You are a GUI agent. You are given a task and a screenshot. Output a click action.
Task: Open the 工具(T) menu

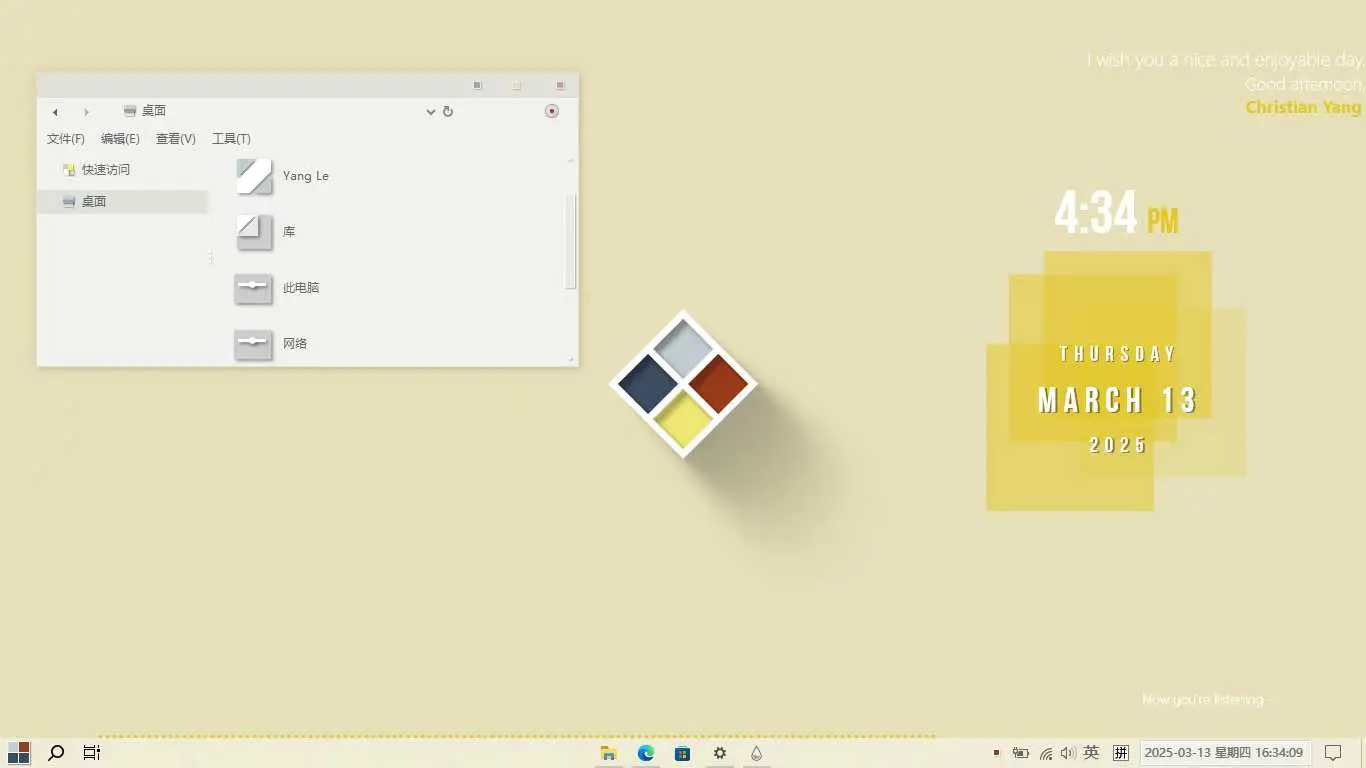[231, 139]
